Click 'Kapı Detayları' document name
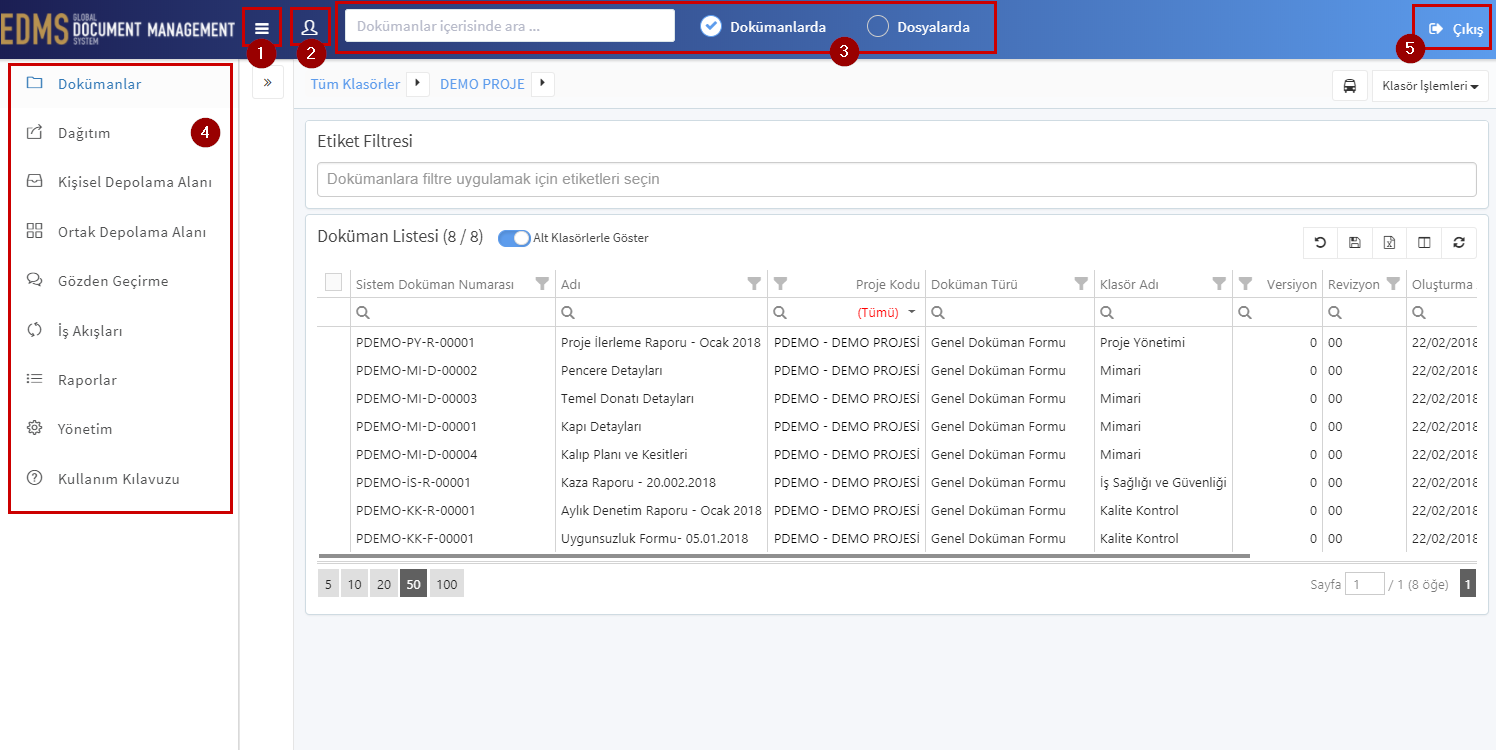Image resolution: width=1496 pixels, height=750 pixels. (601, 426)
